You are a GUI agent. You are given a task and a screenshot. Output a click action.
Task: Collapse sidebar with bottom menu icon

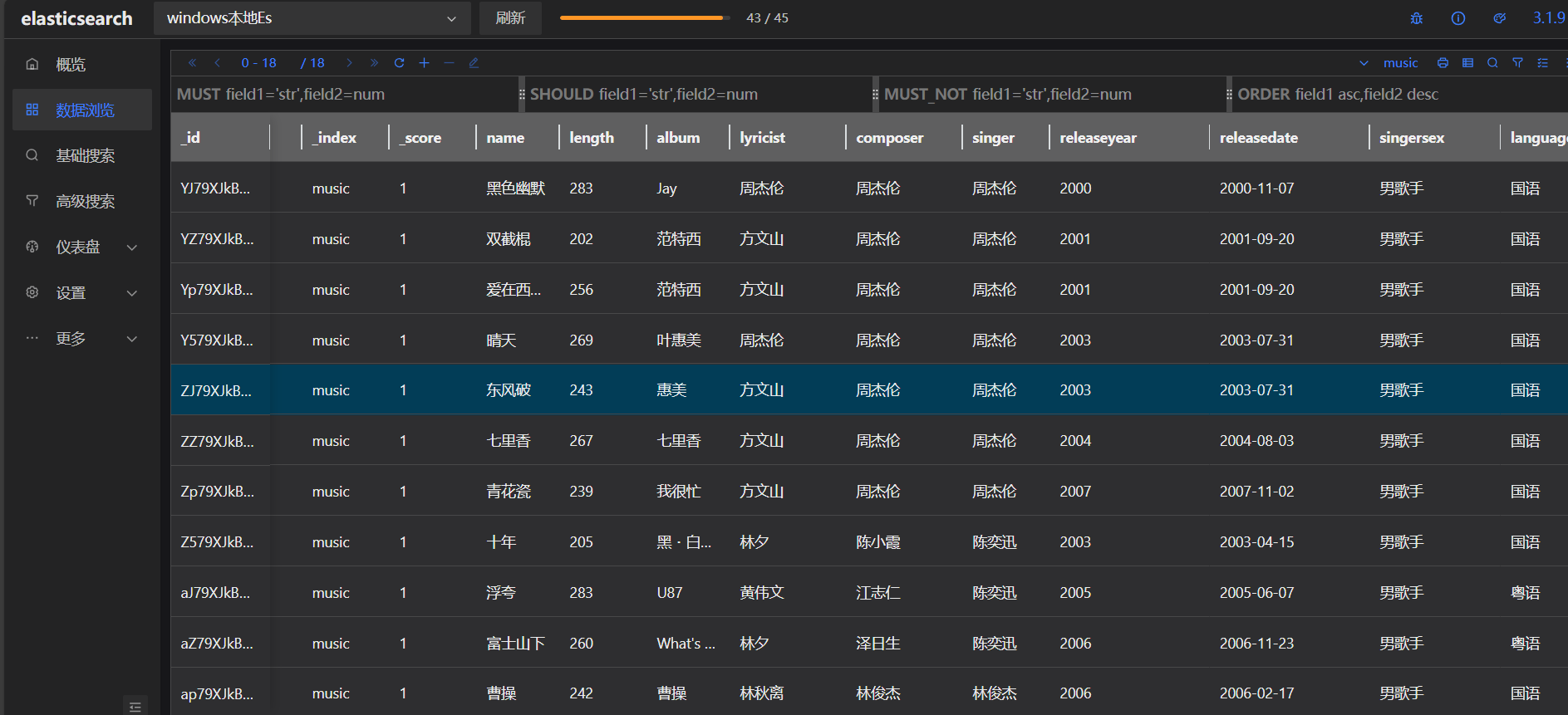(x=135, y=707)
